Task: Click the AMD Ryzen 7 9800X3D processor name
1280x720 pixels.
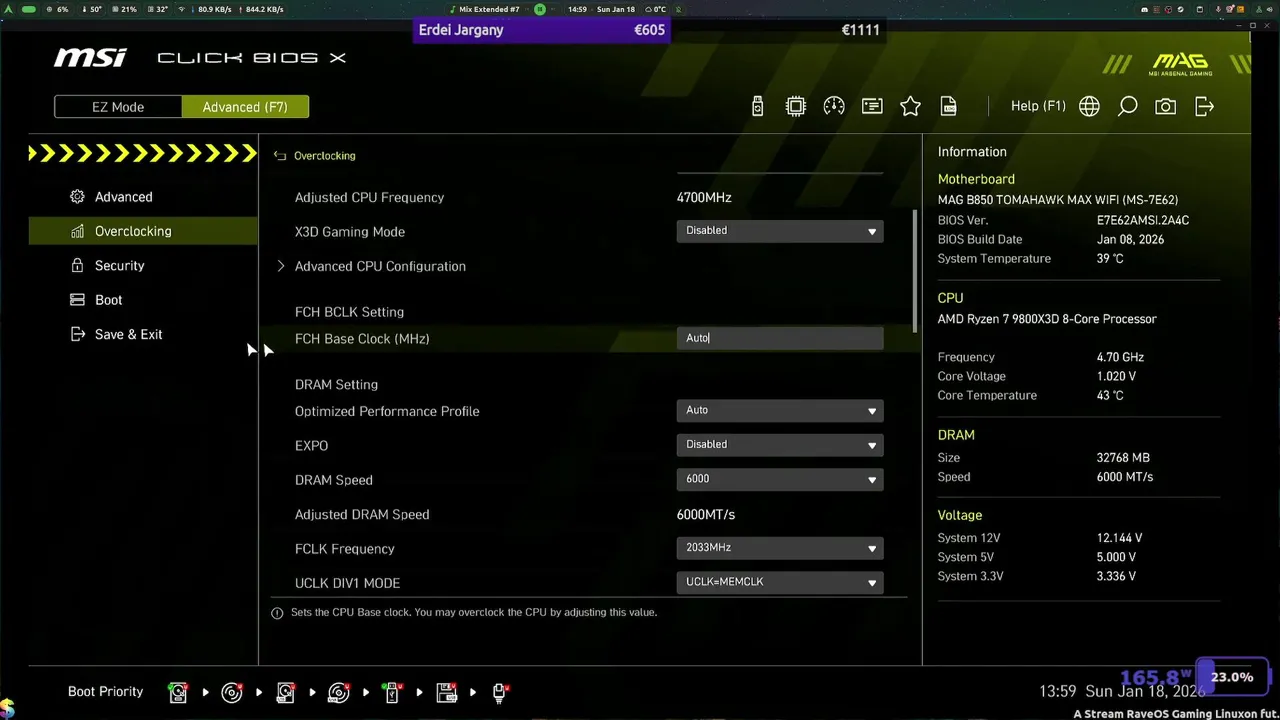Action: tap(1047, 319)
